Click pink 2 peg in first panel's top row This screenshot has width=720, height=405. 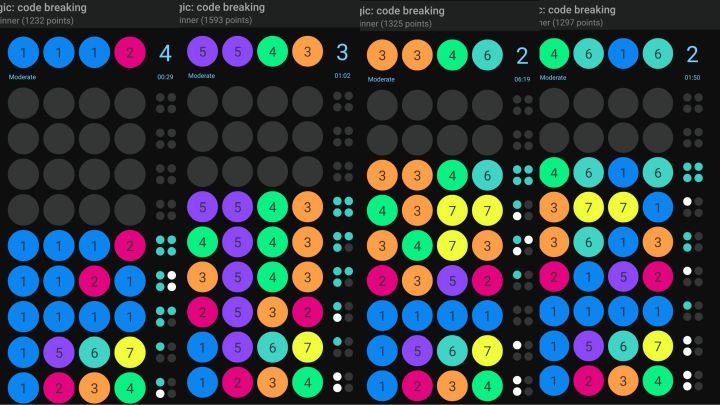130,54
